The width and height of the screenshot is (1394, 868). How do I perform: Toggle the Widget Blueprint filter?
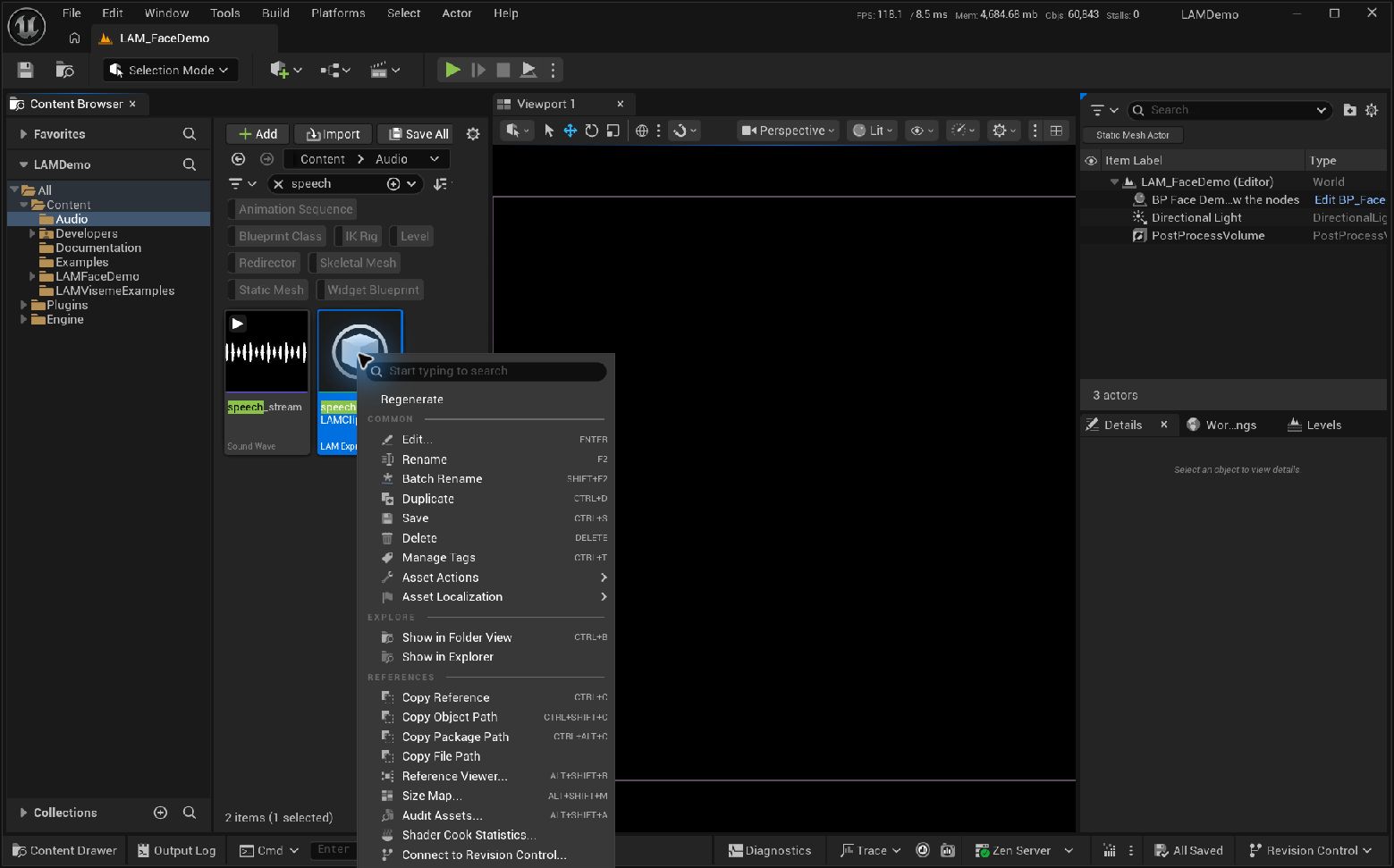[x=369, y=290]
